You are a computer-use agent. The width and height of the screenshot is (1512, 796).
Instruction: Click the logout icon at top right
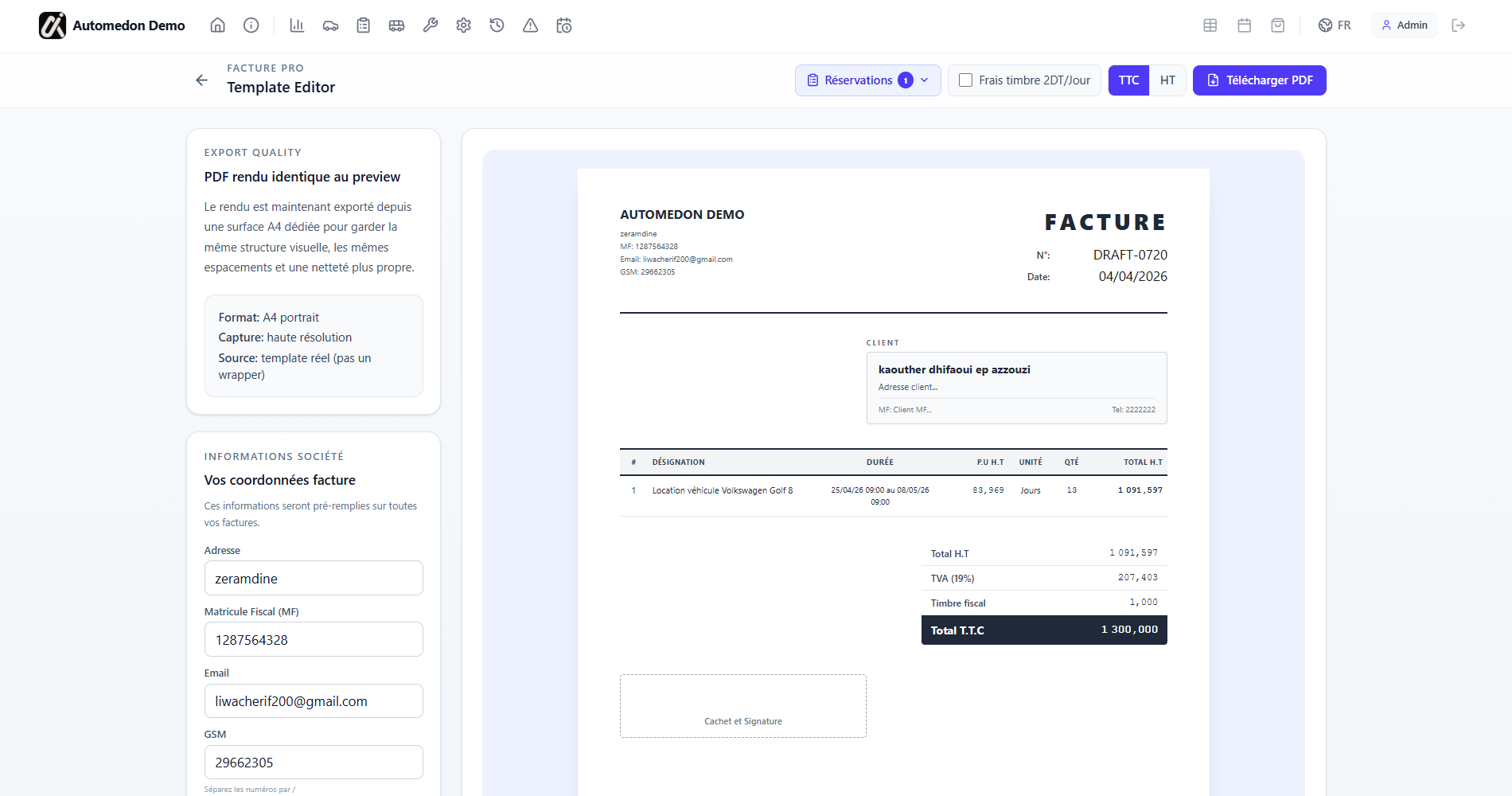click(1459, 25)
